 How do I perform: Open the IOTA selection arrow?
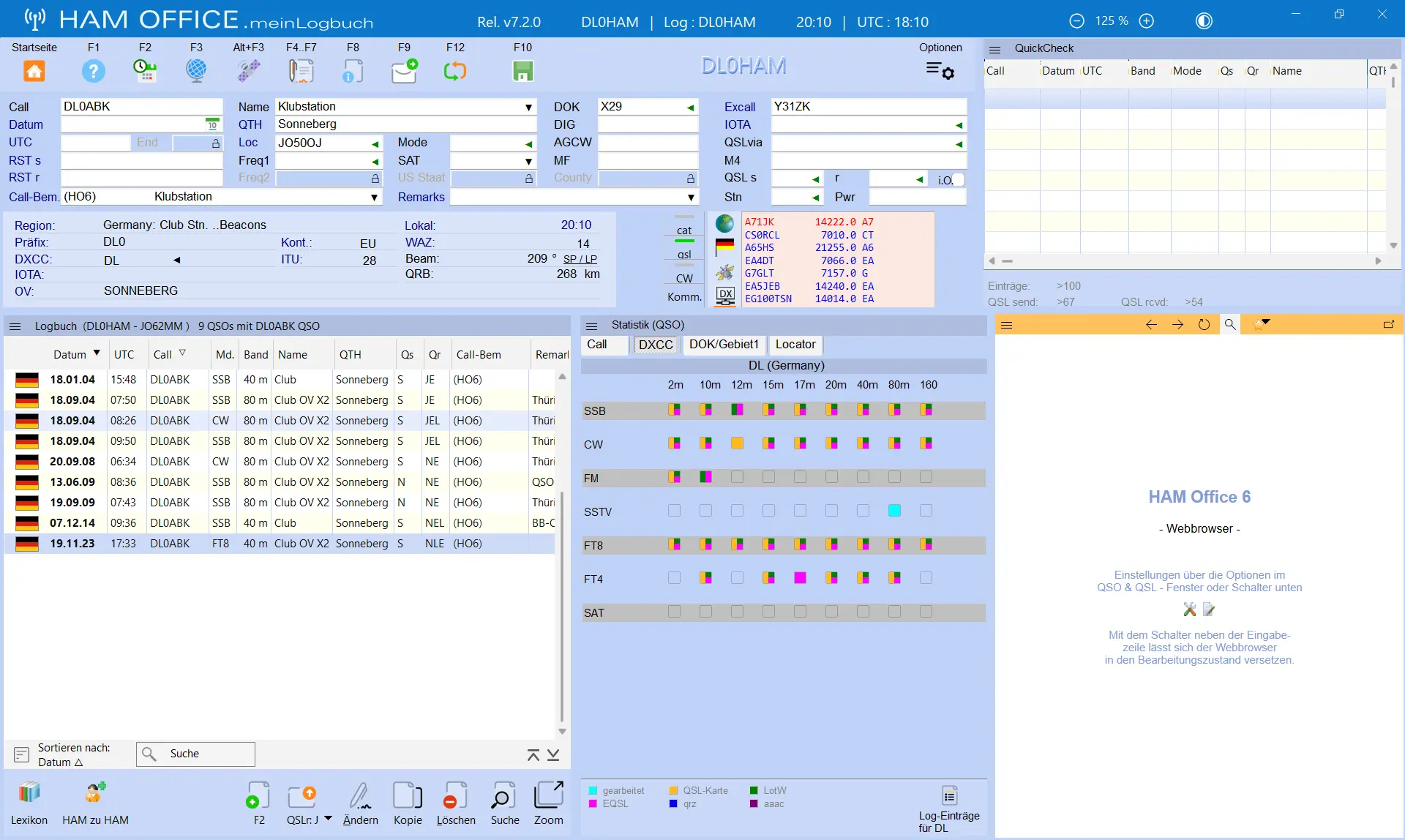coord(959,126)
